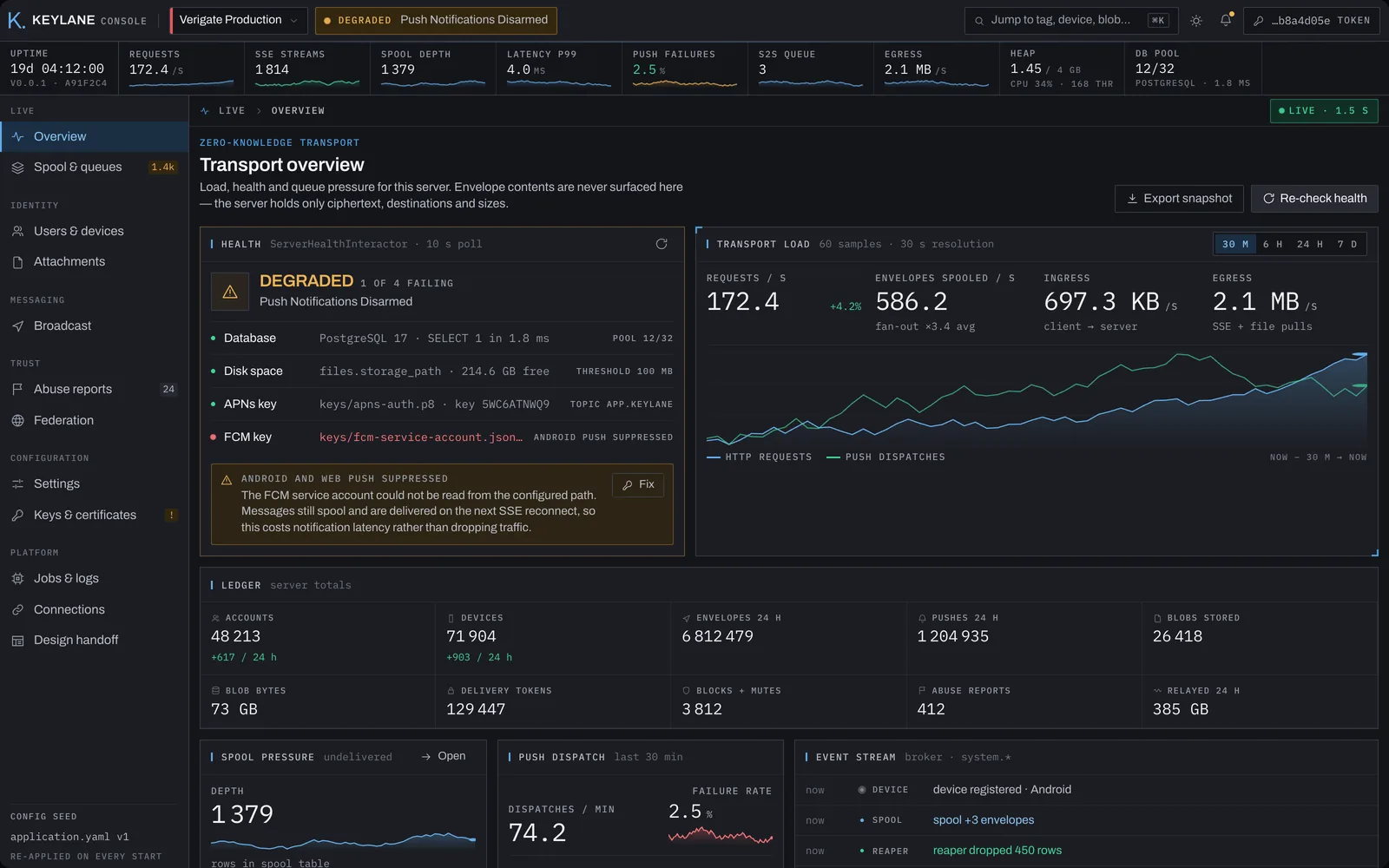Click the Devices ledger value 71 904
Screen dimensions: 1389x868
471,636
